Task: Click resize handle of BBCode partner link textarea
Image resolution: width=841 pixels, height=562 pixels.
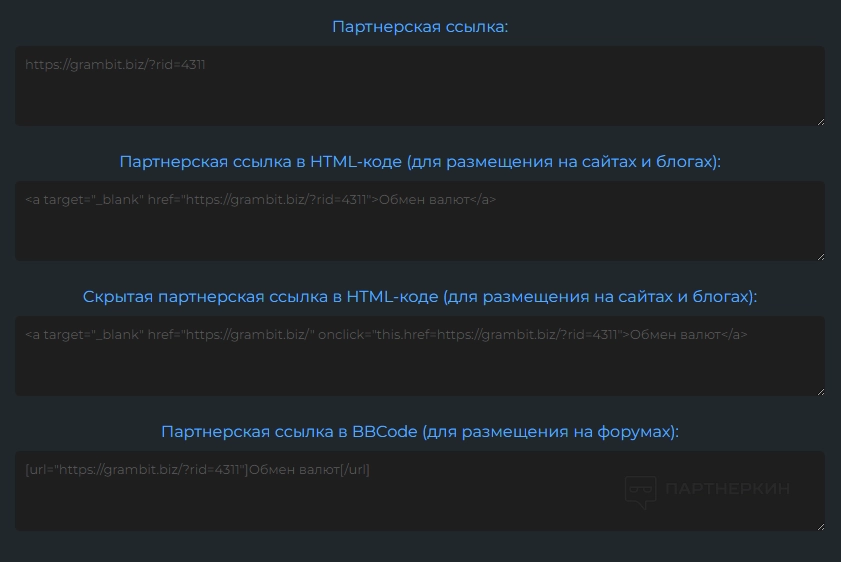Action: (820, 526)
